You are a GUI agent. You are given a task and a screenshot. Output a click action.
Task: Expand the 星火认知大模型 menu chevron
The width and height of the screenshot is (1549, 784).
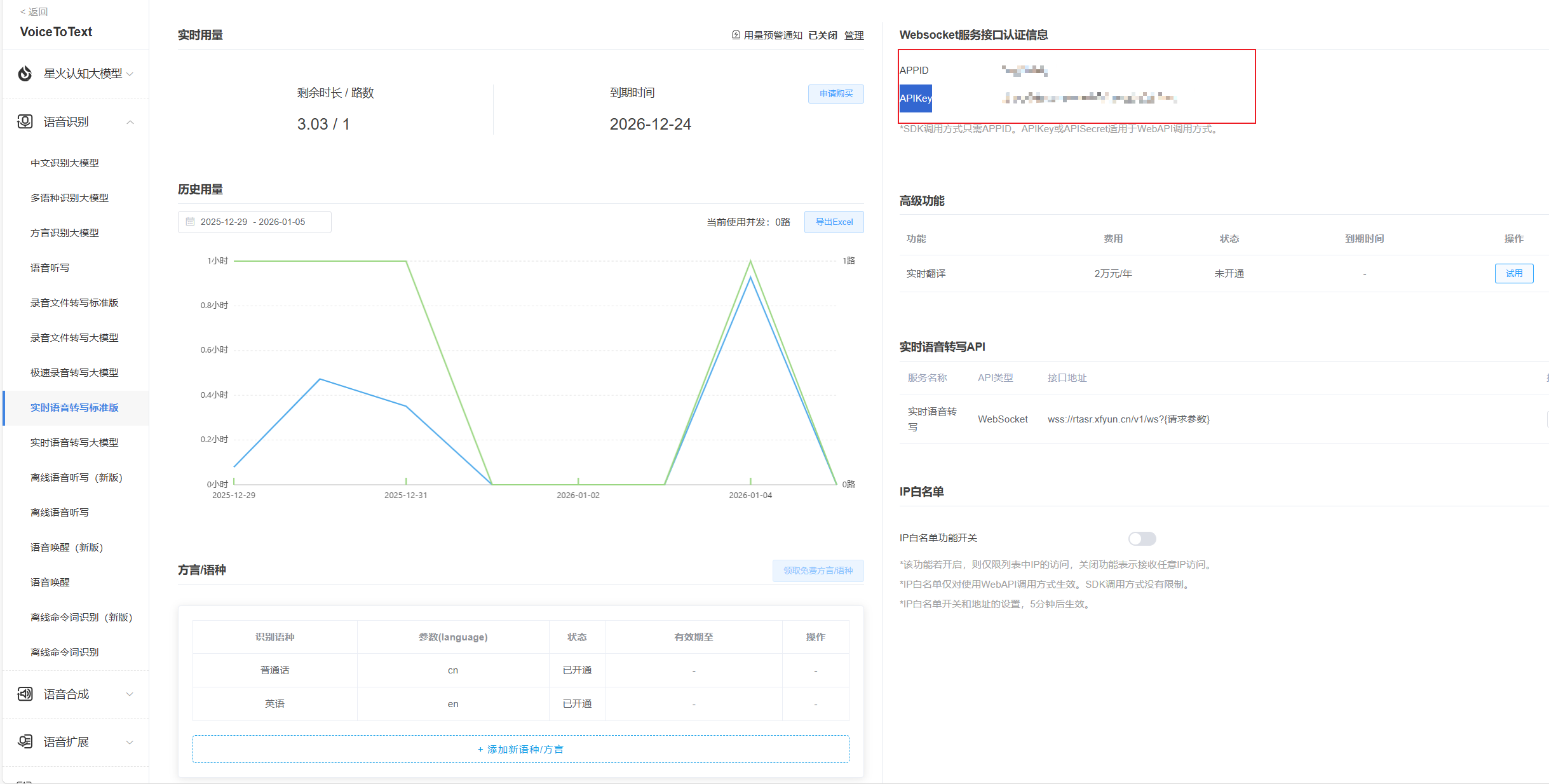(130, 74)
